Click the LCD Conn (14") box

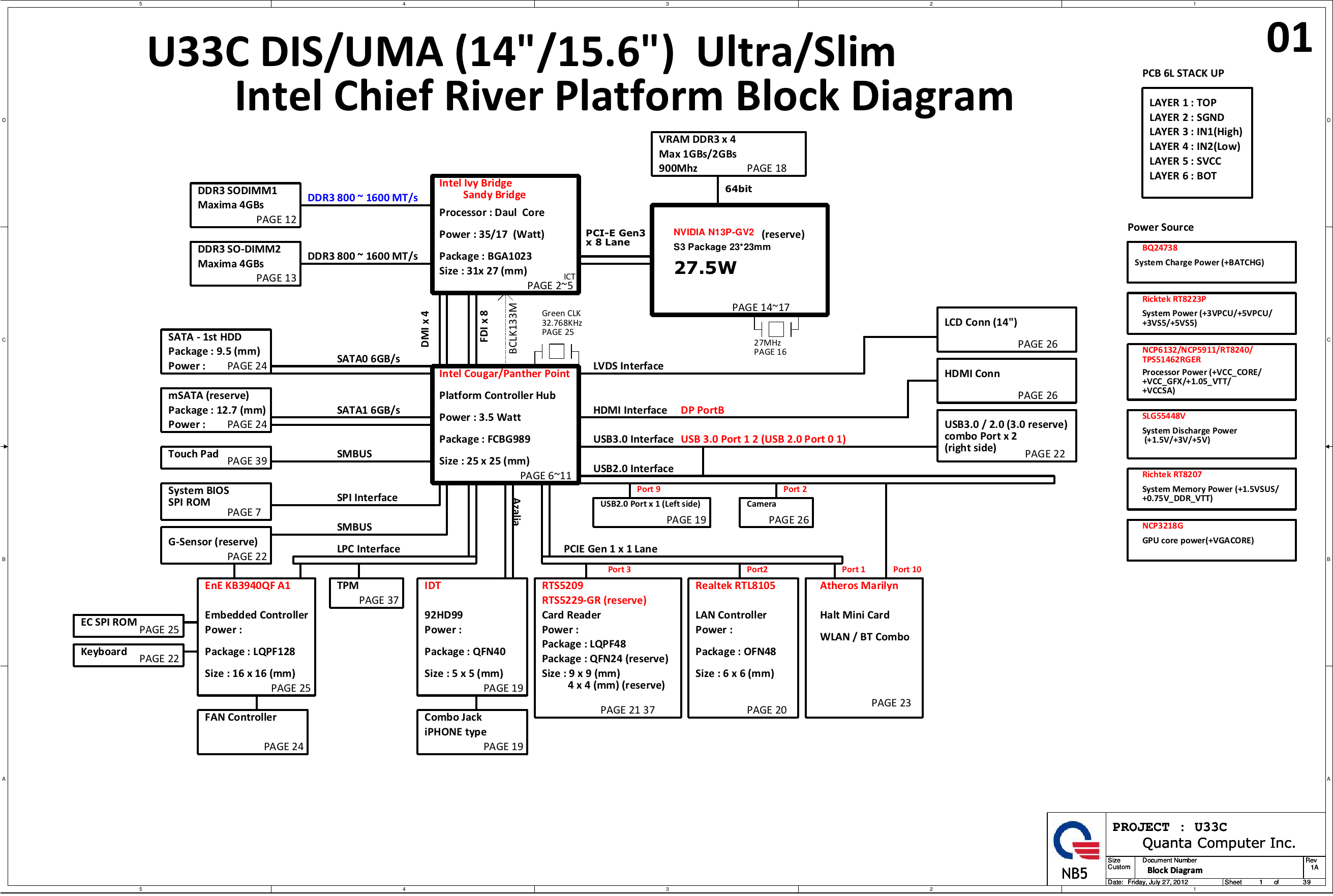1006,330
